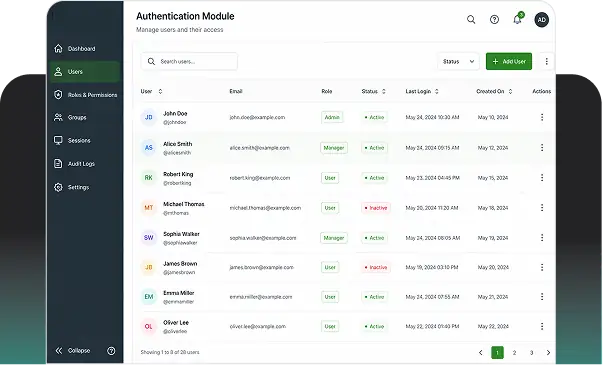The width and height of the screenshot is (603, 365).
Task: Open the toolbar more options menu
Action: pyautogui.click(x=546, y=62)
